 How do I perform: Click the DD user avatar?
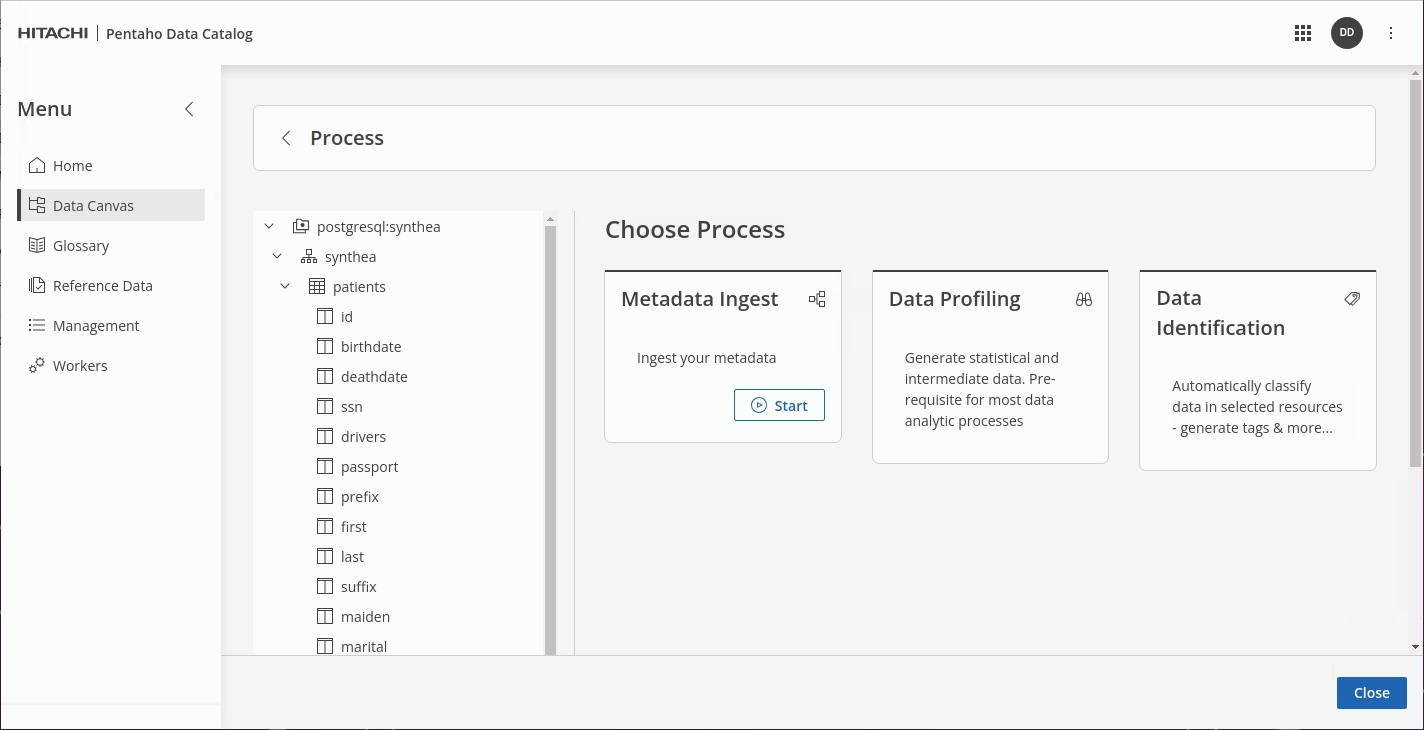click(x=1346, y=33)
